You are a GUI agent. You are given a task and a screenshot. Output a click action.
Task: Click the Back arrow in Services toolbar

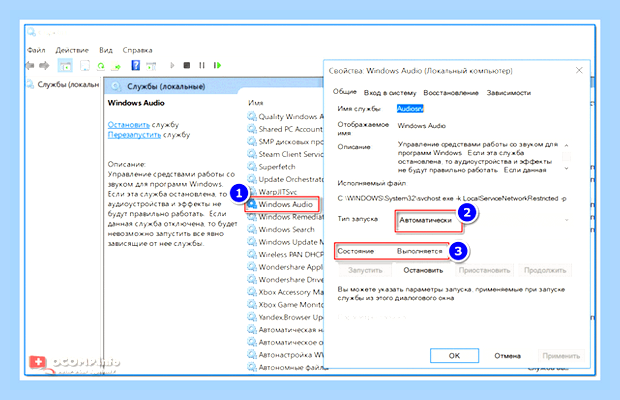(x=30, y=65)
